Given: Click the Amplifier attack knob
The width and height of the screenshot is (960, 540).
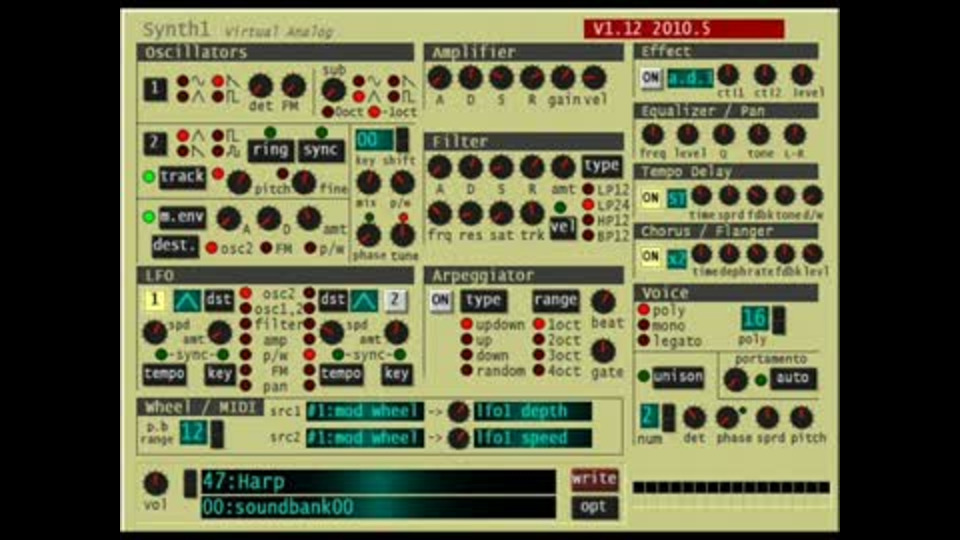Looking at the screenshot, I should pyautogui.click(x=440, y=78).
